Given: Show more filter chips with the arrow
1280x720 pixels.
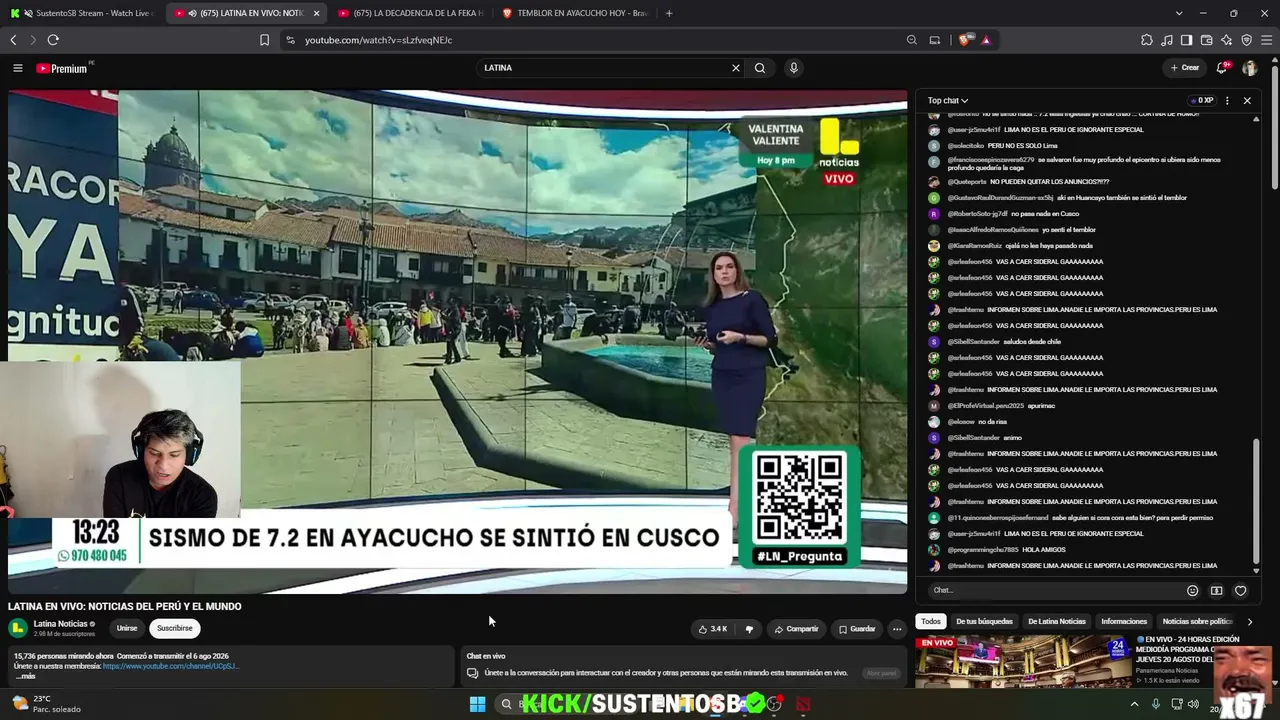Looking at the screenshot, I should pos(1249,622).
